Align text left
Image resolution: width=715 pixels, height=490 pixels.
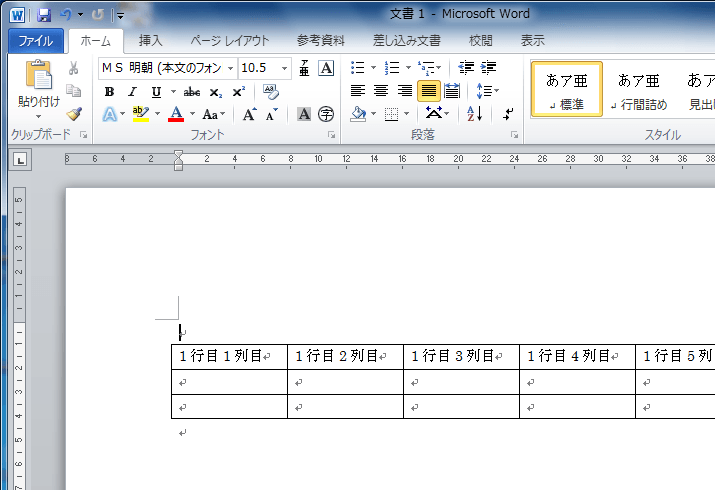pos(358,91)
